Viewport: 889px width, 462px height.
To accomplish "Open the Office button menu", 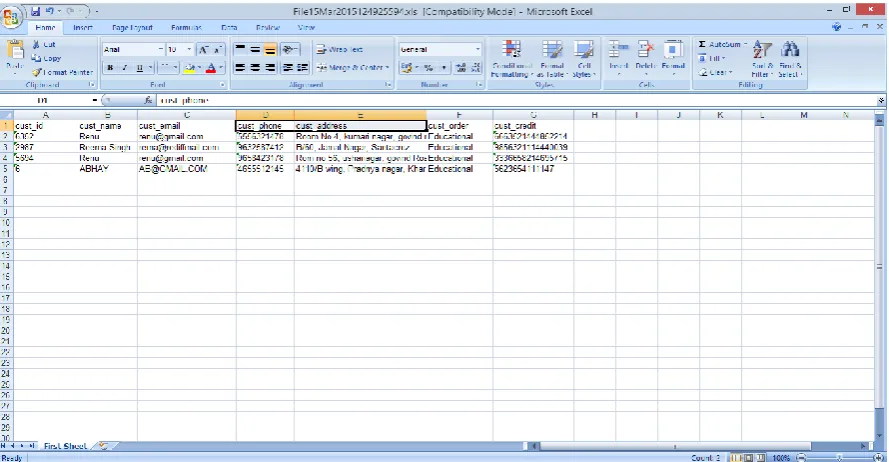I will (11, 17).
